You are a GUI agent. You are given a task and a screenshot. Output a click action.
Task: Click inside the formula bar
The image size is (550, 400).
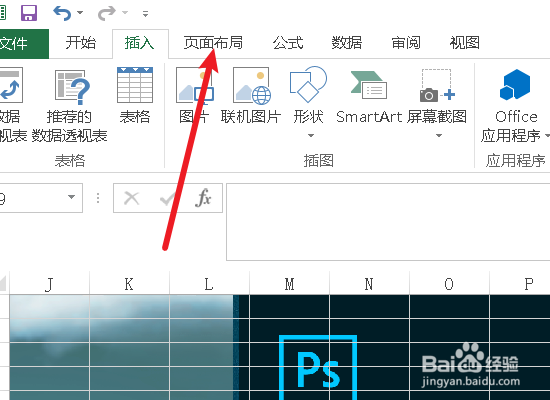pos(388,222)
